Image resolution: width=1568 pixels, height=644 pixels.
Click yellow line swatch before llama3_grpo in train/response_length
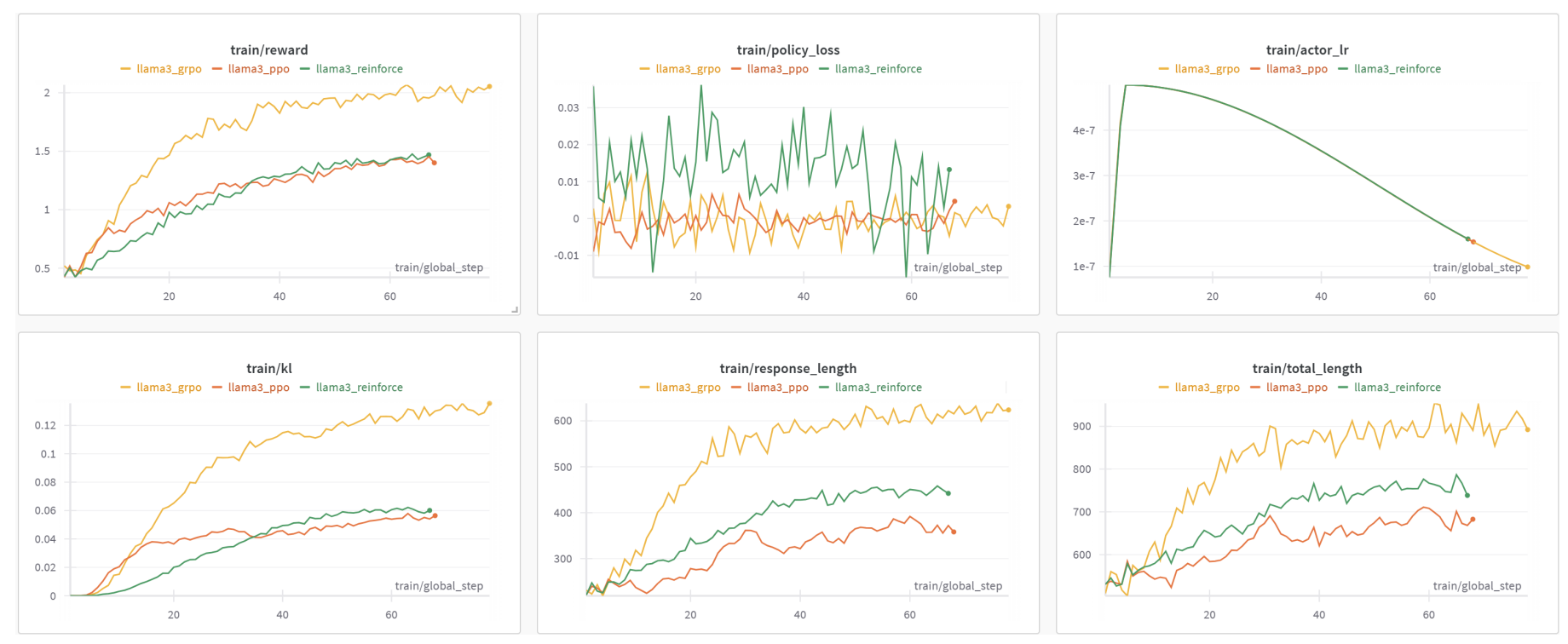(x=645, y=388)
